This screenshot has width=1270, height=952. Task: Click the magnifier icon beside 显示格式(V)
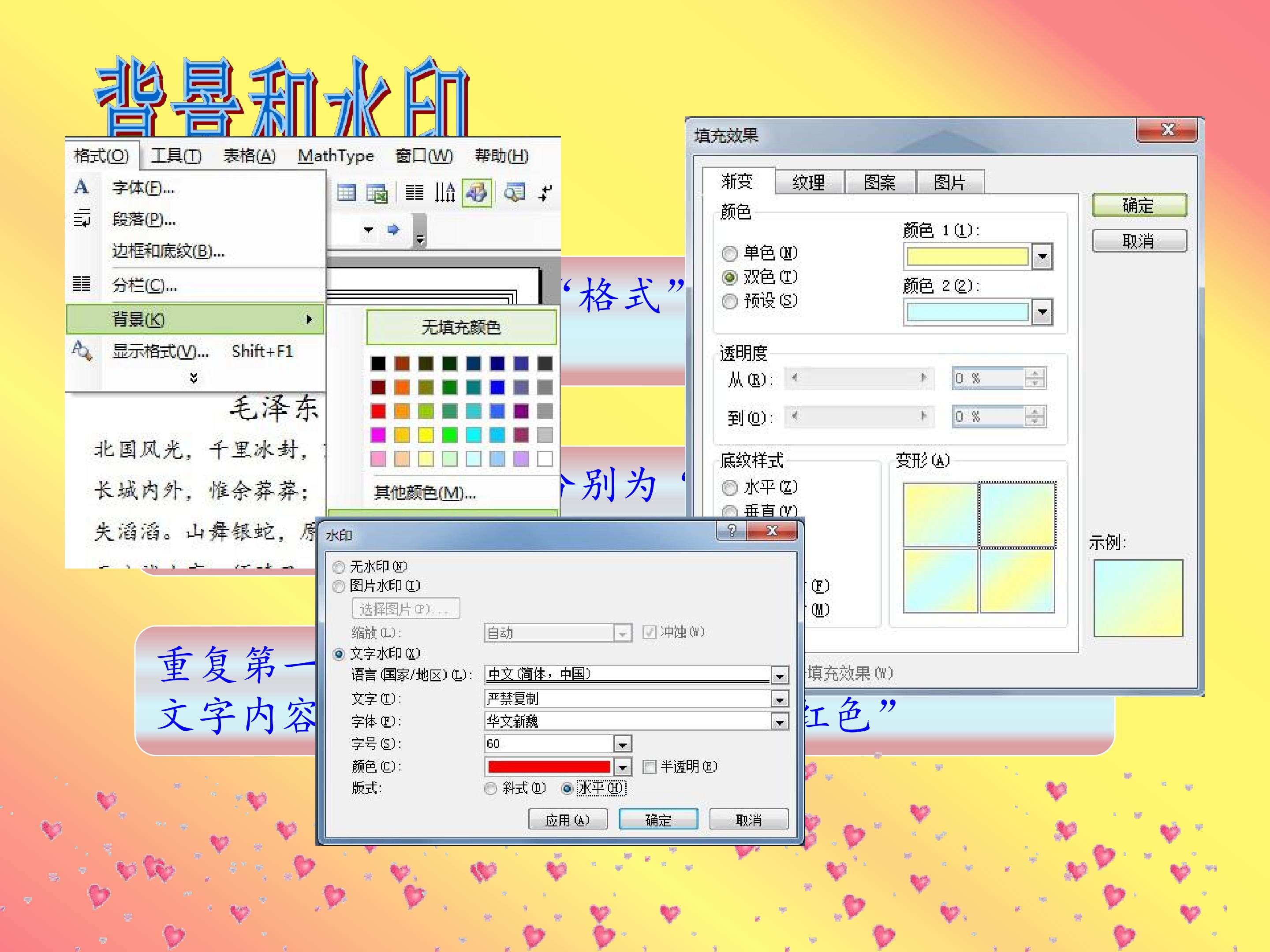82,350
